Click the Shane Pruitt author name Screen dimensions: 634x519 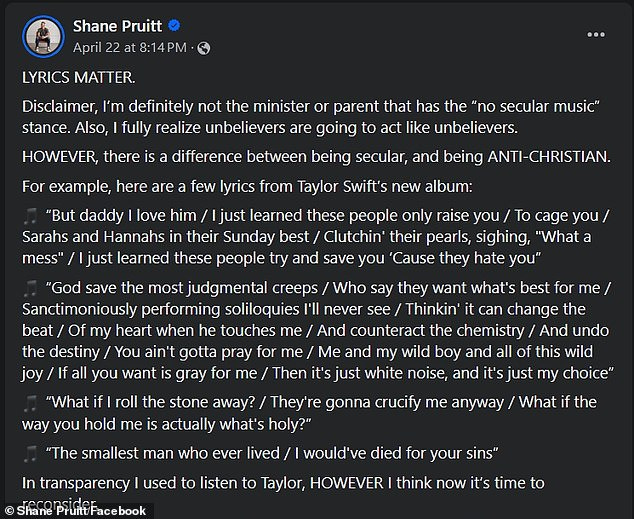(117, 26)
